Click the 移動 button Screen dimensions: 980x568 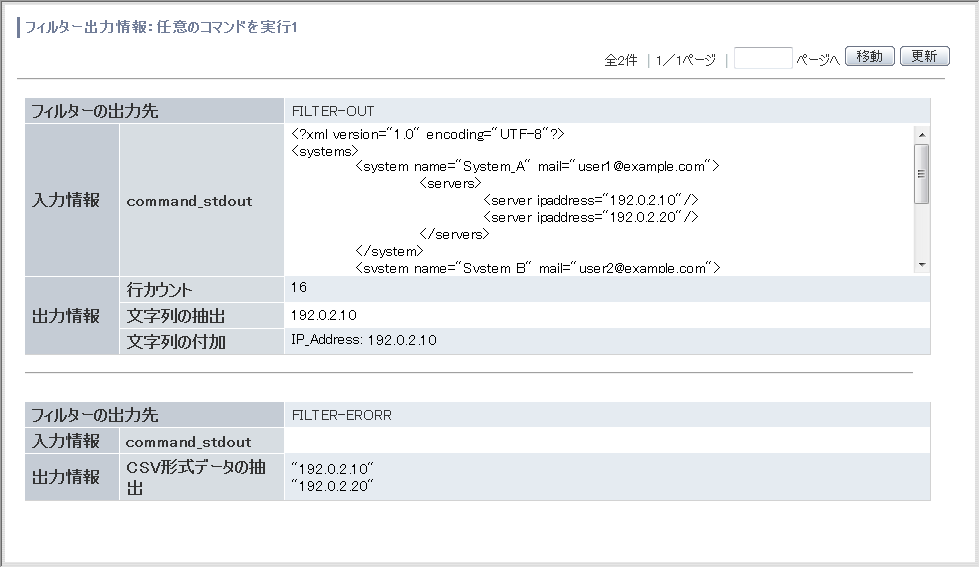pyautogui.click(x=869, y=56)
